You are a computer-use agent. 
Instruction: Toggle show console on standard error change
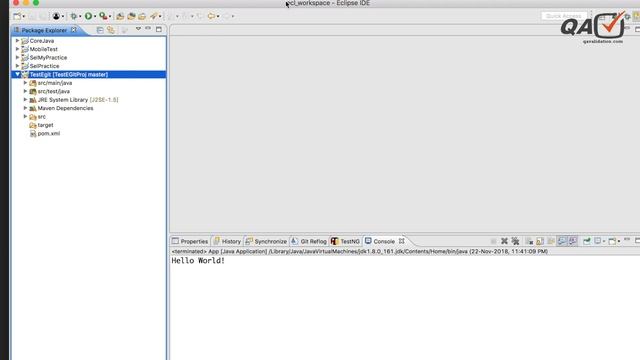click(x=573, y=241)
